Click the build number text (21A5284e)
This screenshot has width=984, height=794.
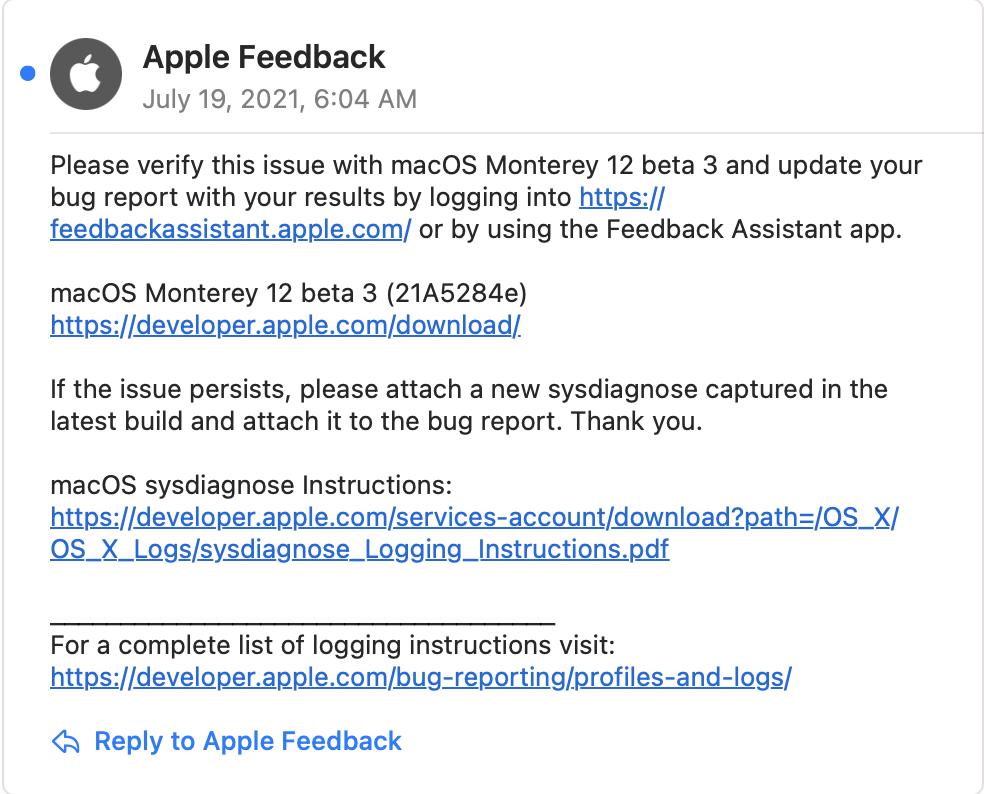457,293
